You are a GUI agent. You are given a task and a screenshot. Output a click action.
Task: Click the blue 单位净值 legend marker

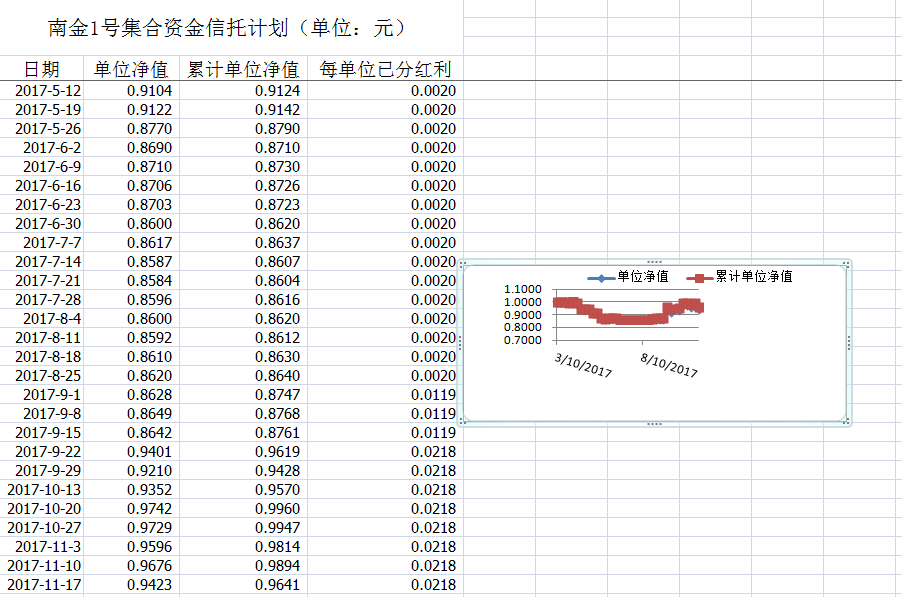(600, 277)
